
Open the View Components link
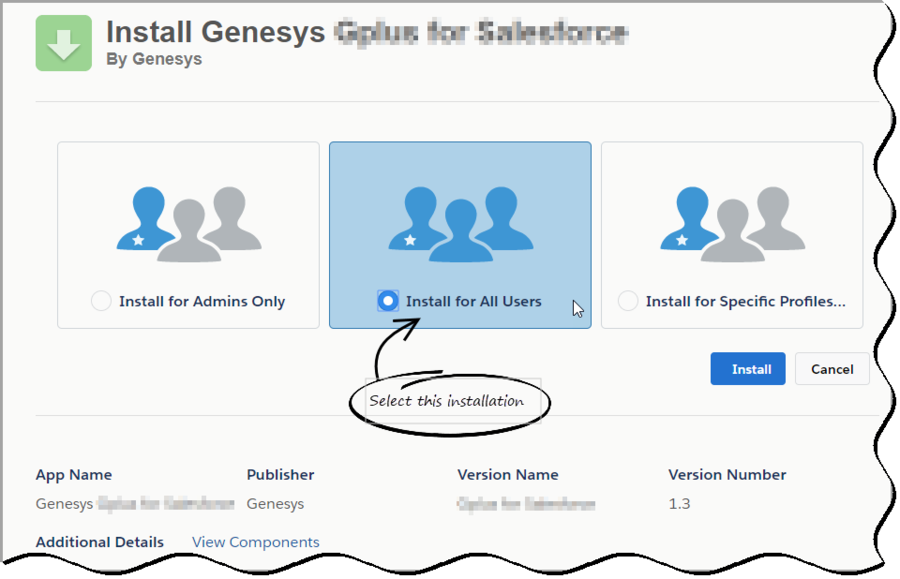[x=255, y=542]
